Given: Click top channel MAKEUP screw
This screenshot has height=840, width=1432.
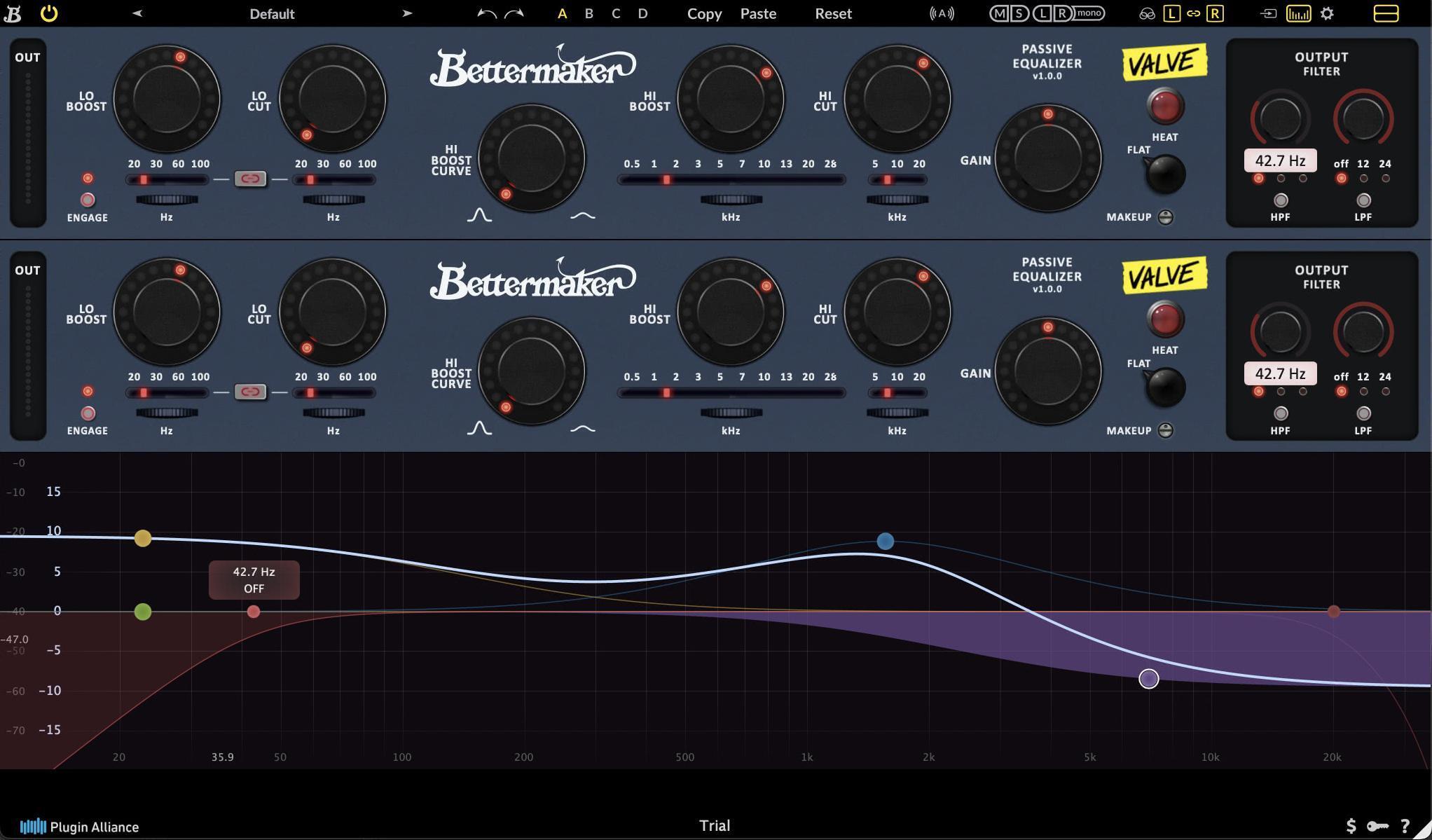Looking at the screenshot, I should click(x=1165, y=217).
